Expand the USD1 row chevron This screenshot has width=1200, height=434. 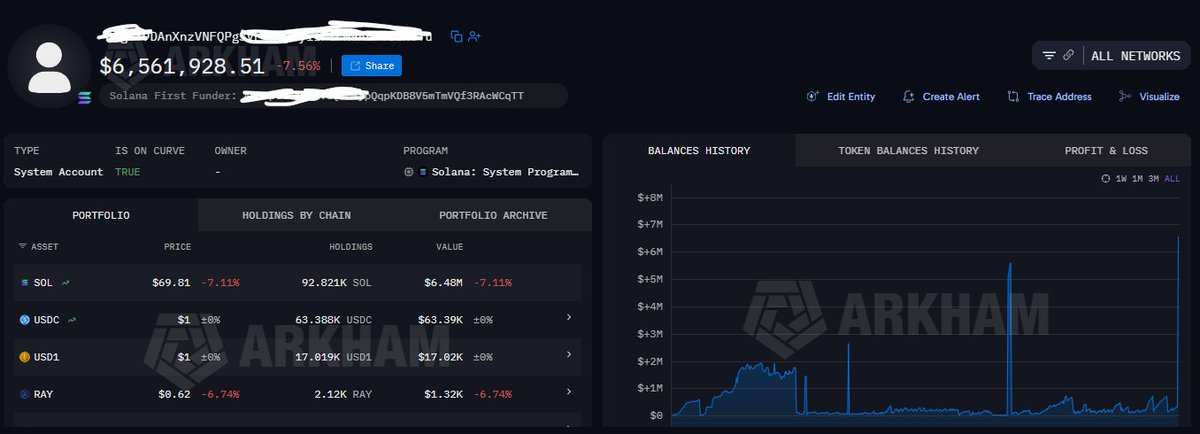[569, 354]
